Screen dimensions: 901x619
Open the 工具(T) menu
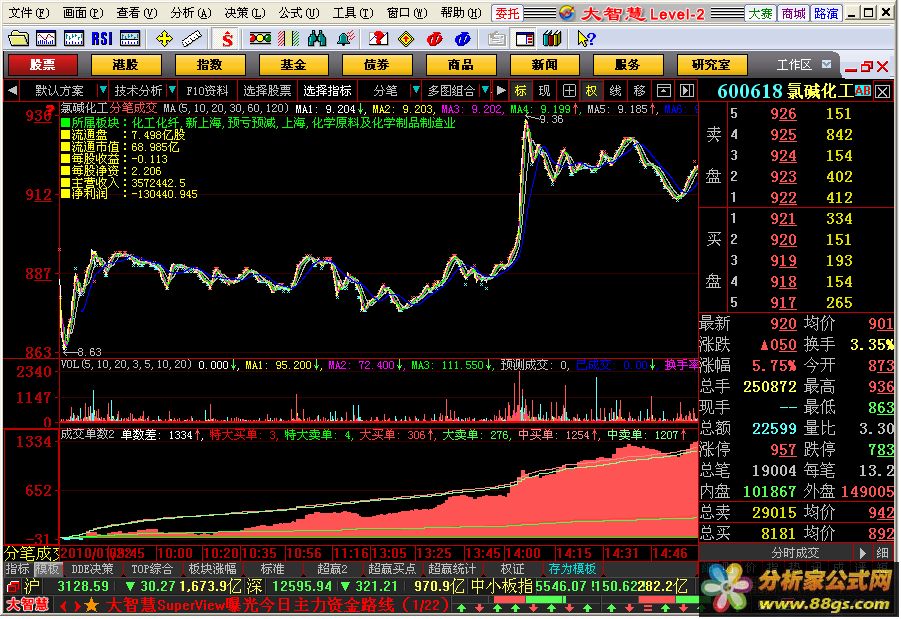click(353, 13)
